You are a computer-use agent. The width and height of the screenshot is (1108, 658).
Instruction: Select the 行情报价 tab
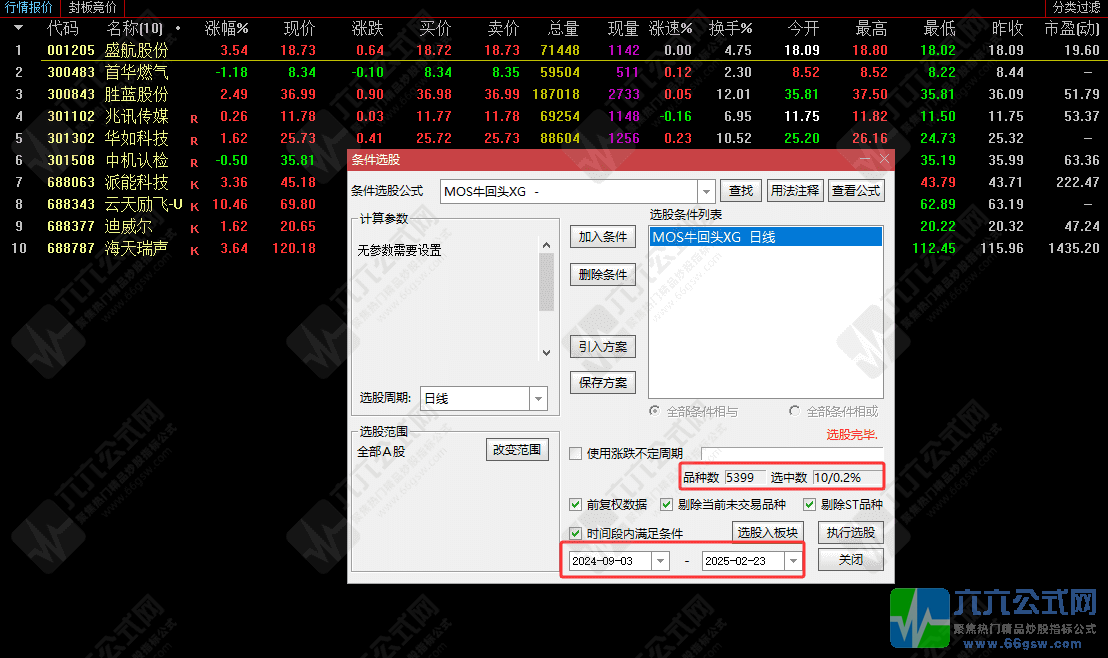[x=29, y=7]
